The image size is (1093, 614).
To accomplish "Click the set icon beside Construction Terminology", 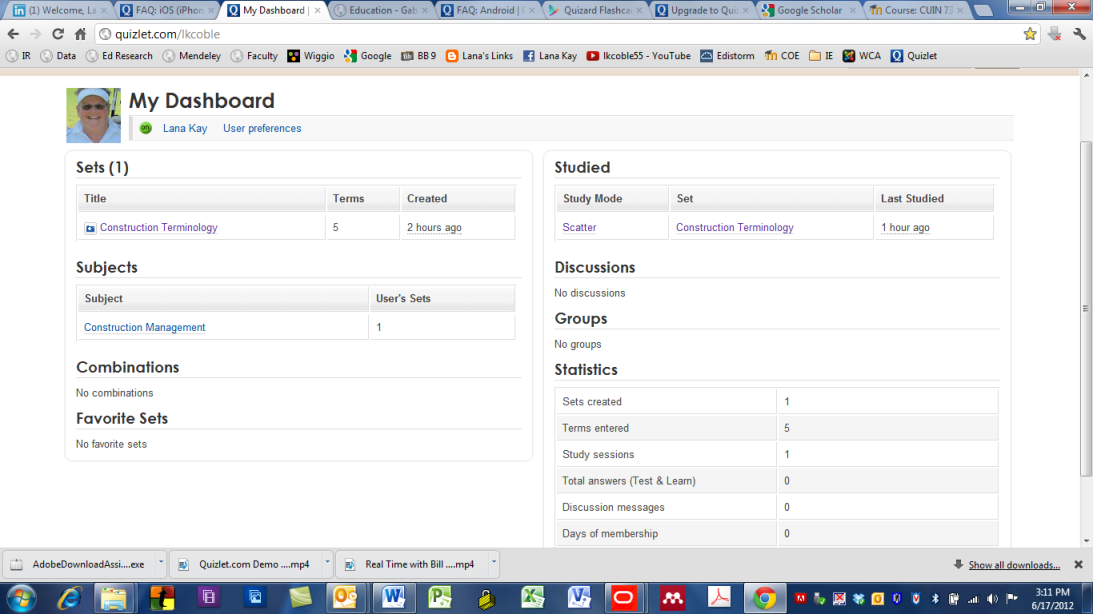I will coord(90,228).
